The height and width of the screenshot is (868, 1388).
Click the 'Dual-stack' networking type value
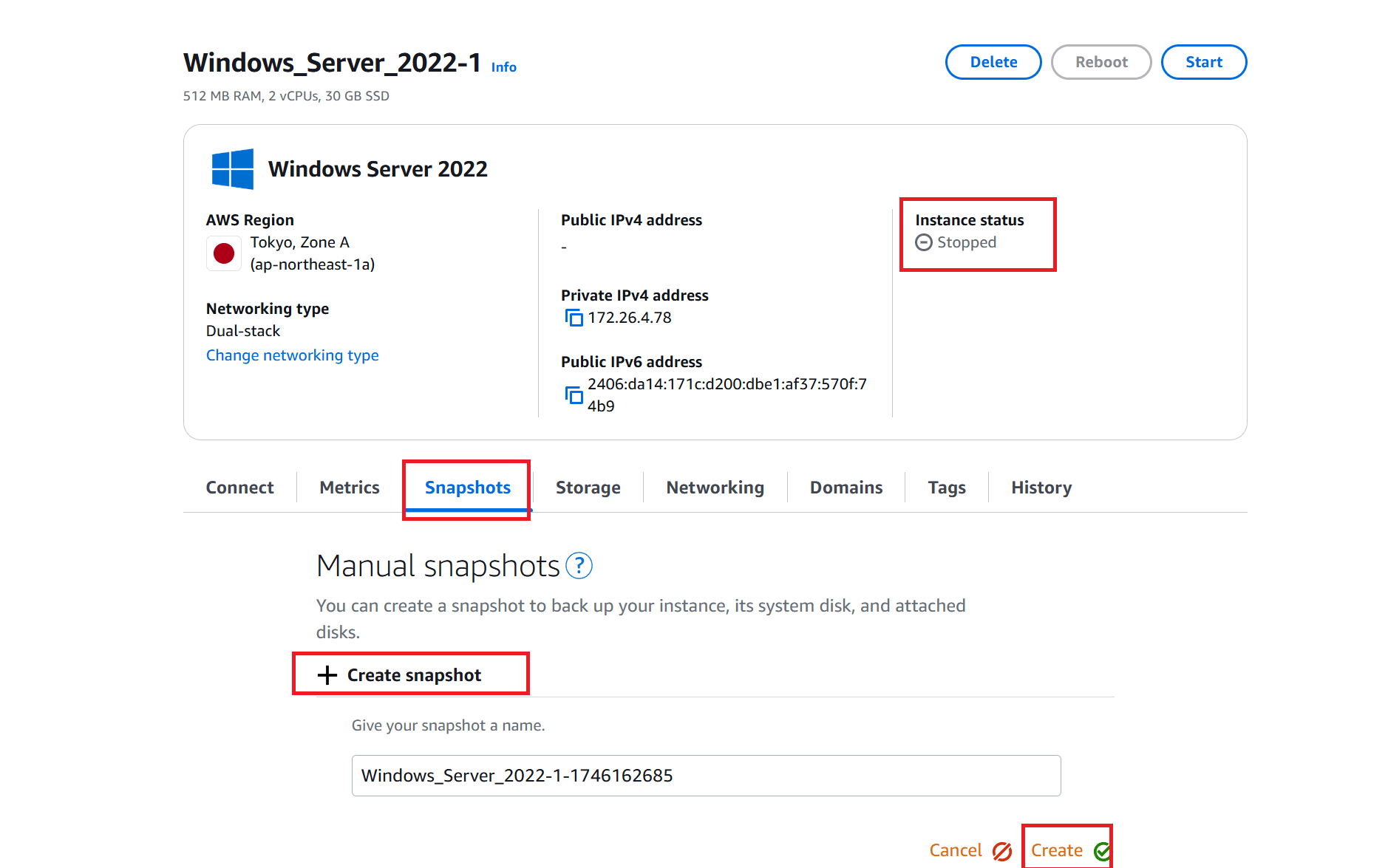pos(243,331)
